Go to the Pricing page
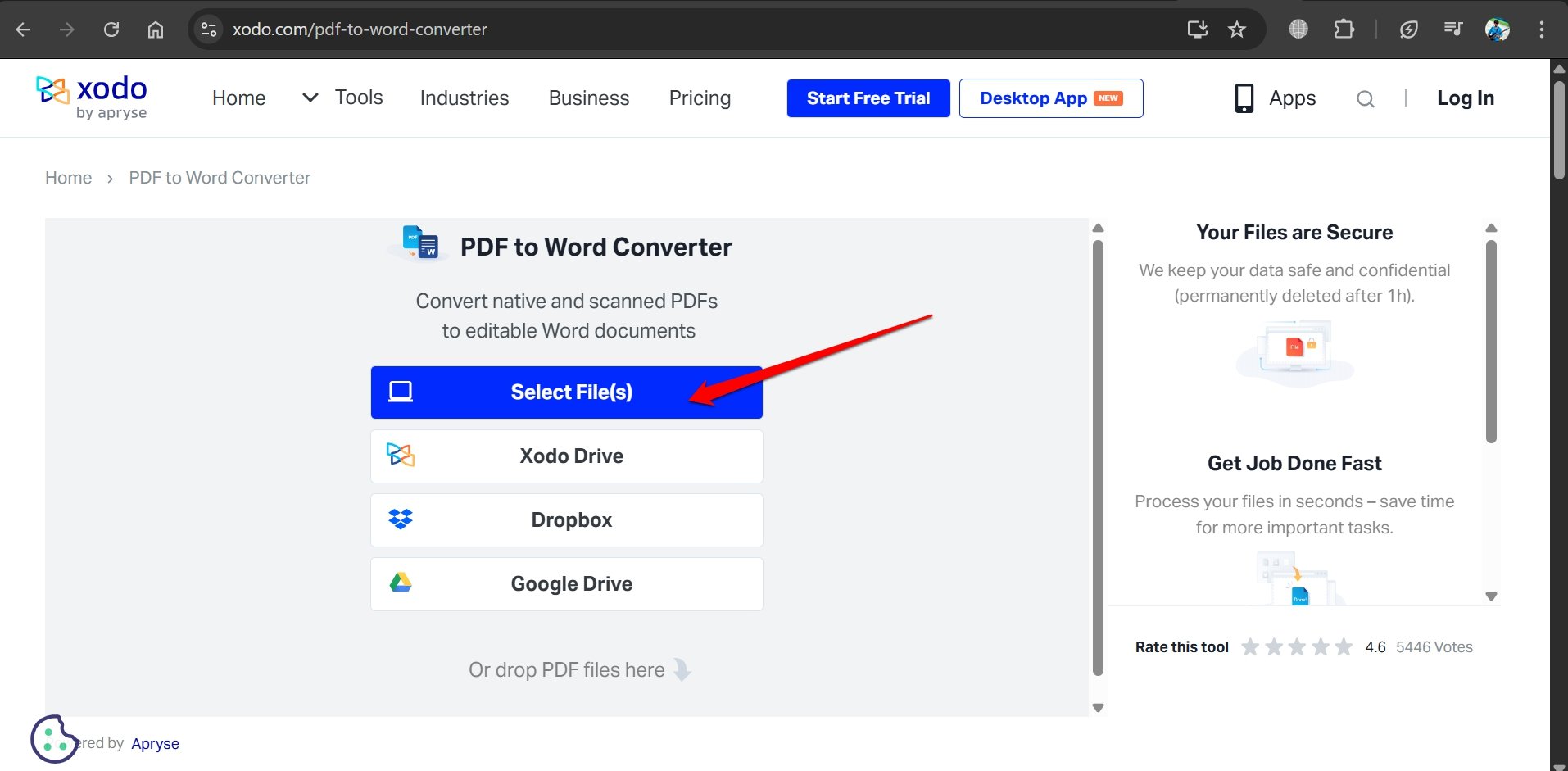Image resolution: width=1568 pixels, height=771 pixels. click(700, 98)
